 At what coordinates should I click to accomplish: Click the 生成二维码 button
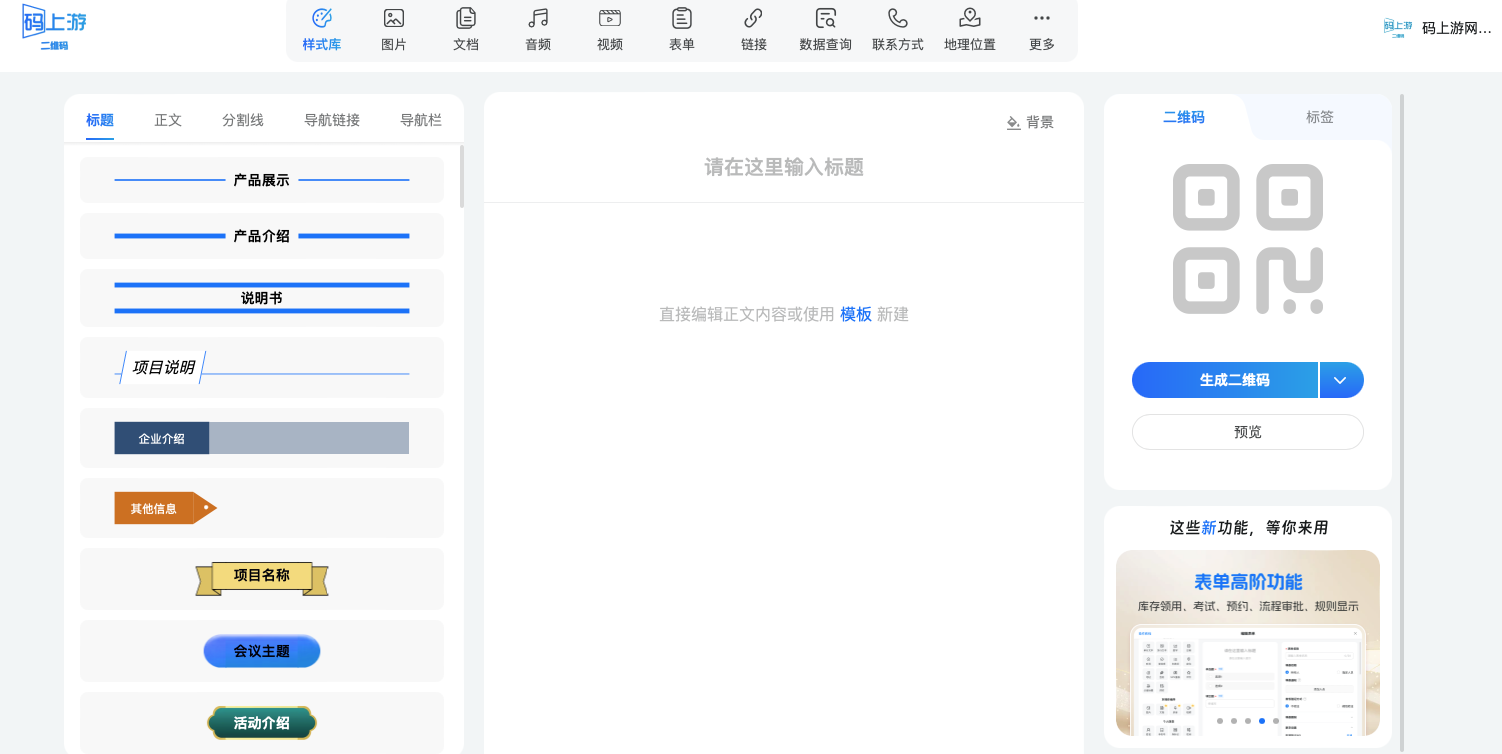pyautogui.click(x=1225, y=380)
